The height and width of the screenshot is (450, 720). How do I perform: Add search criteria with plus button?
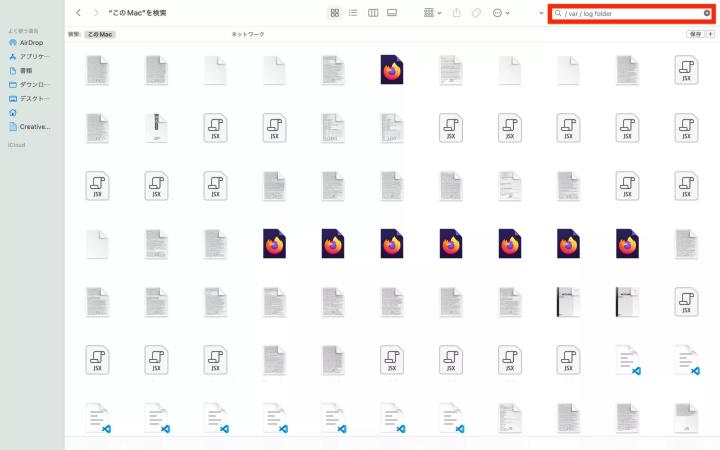[710, 34]
